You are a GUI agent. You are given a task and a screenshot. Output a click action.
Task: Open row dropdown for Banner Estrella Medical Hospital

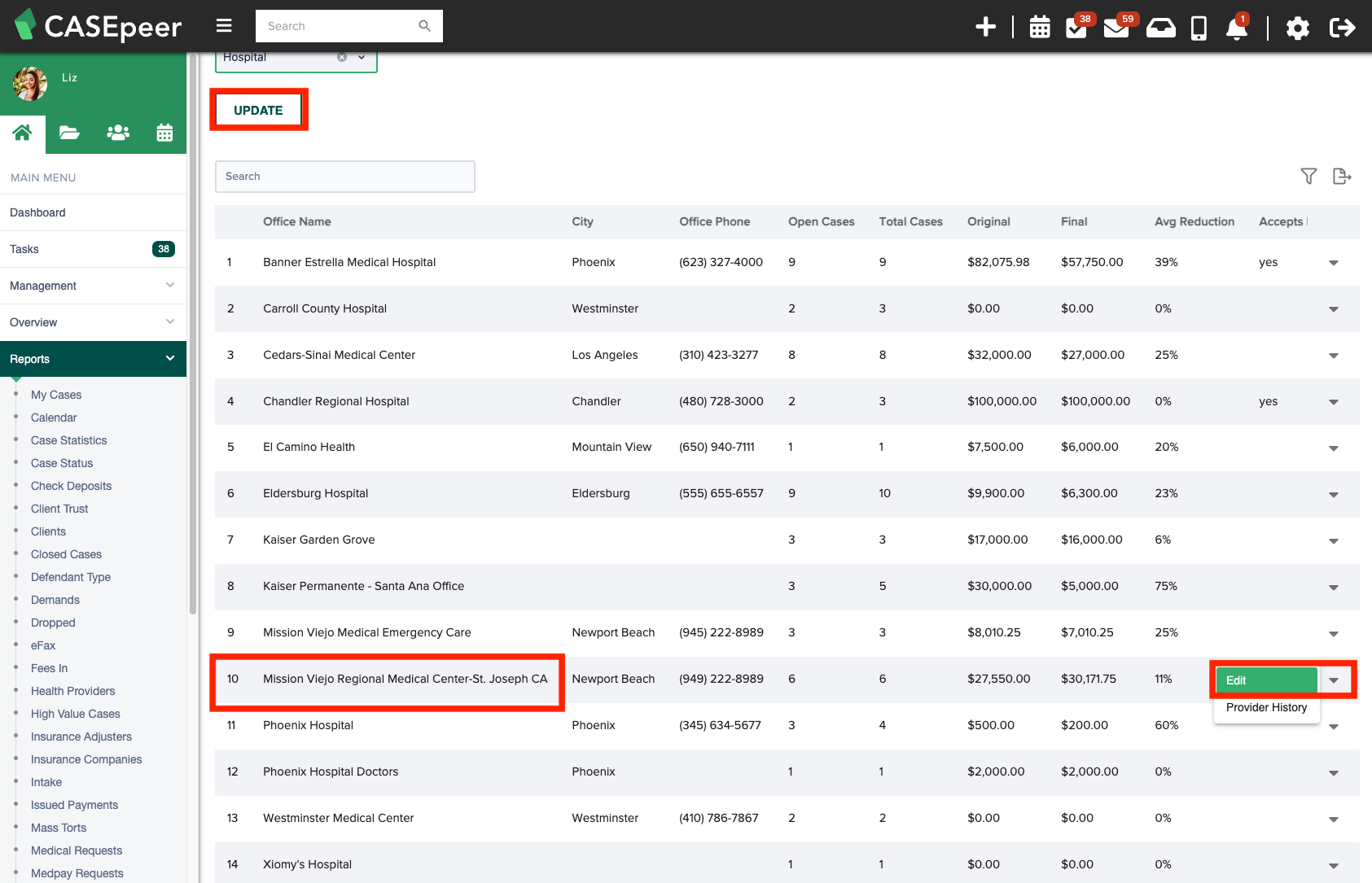(x=1334, y=263)
